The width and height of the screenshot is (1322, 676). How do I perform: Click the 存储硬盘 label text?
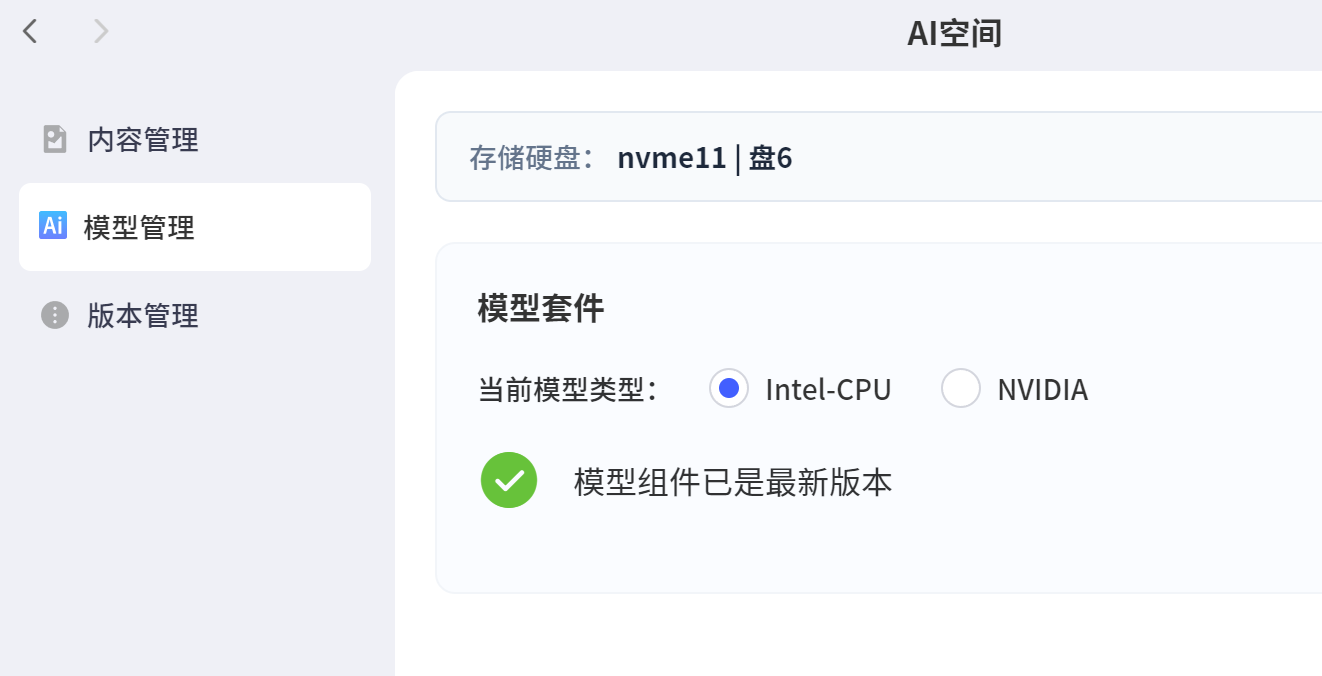[x=532, y=158]
